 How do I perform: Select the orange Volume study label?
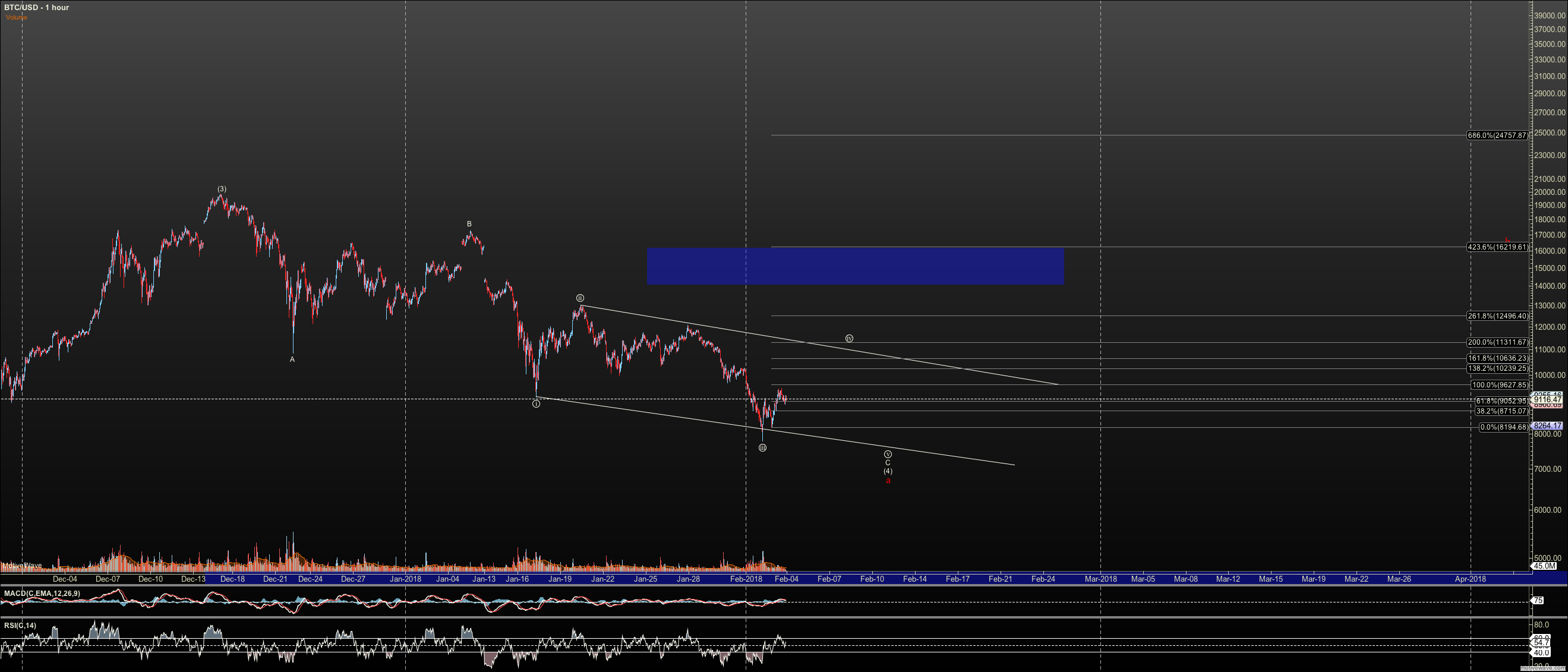[x=15, y=18]
